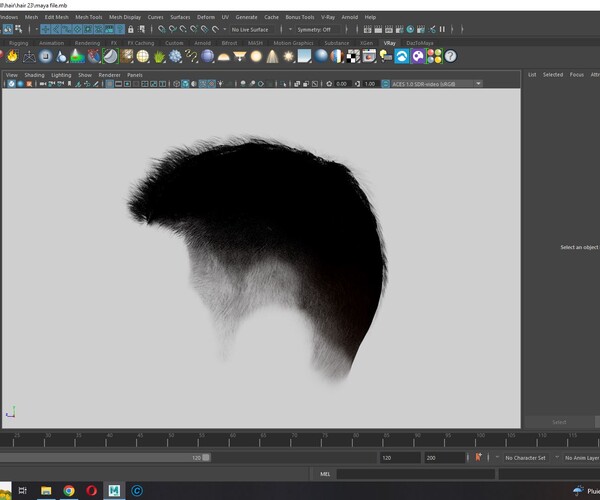Image resolution: width=600 pixels, height=500 pixels.
Task: Create a V-Ray dome light from shelf
Action: pyautogui.click(x=223, y=57)
